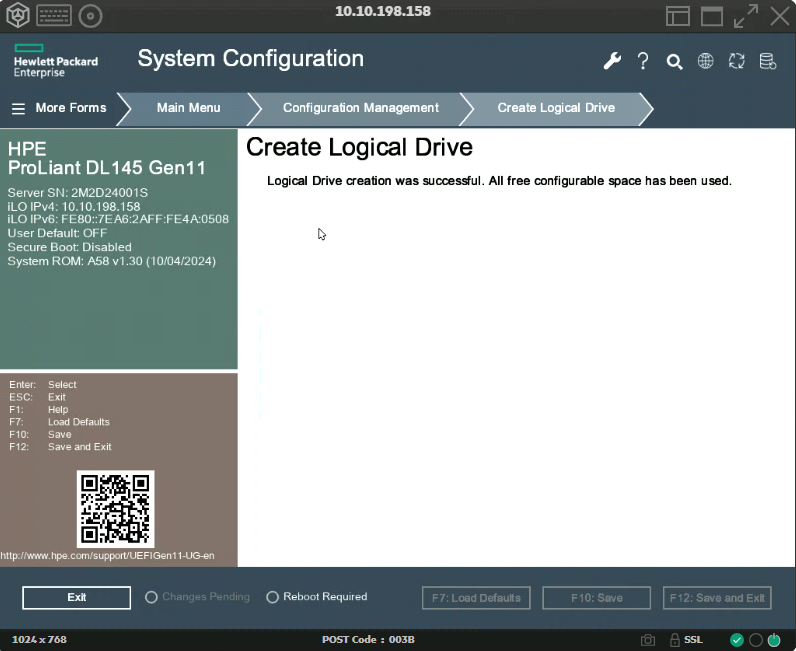Click the POST Code : 003B text
796x651 pixels.
coord(368,640)
